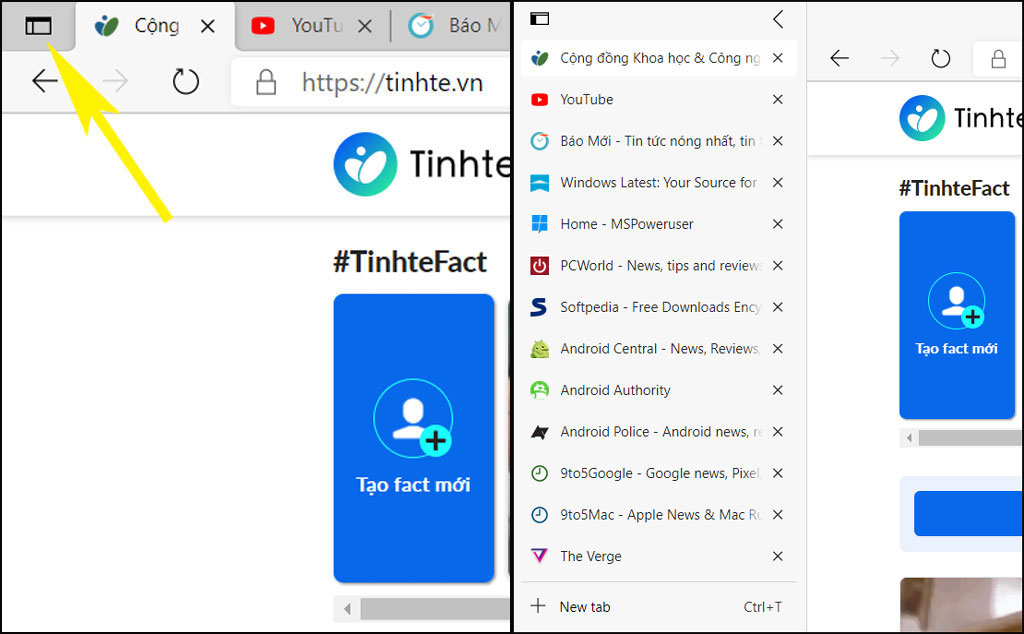
Task: Close Cộng đồng Khoa học vertical tab
Action: tap(778, 58)
